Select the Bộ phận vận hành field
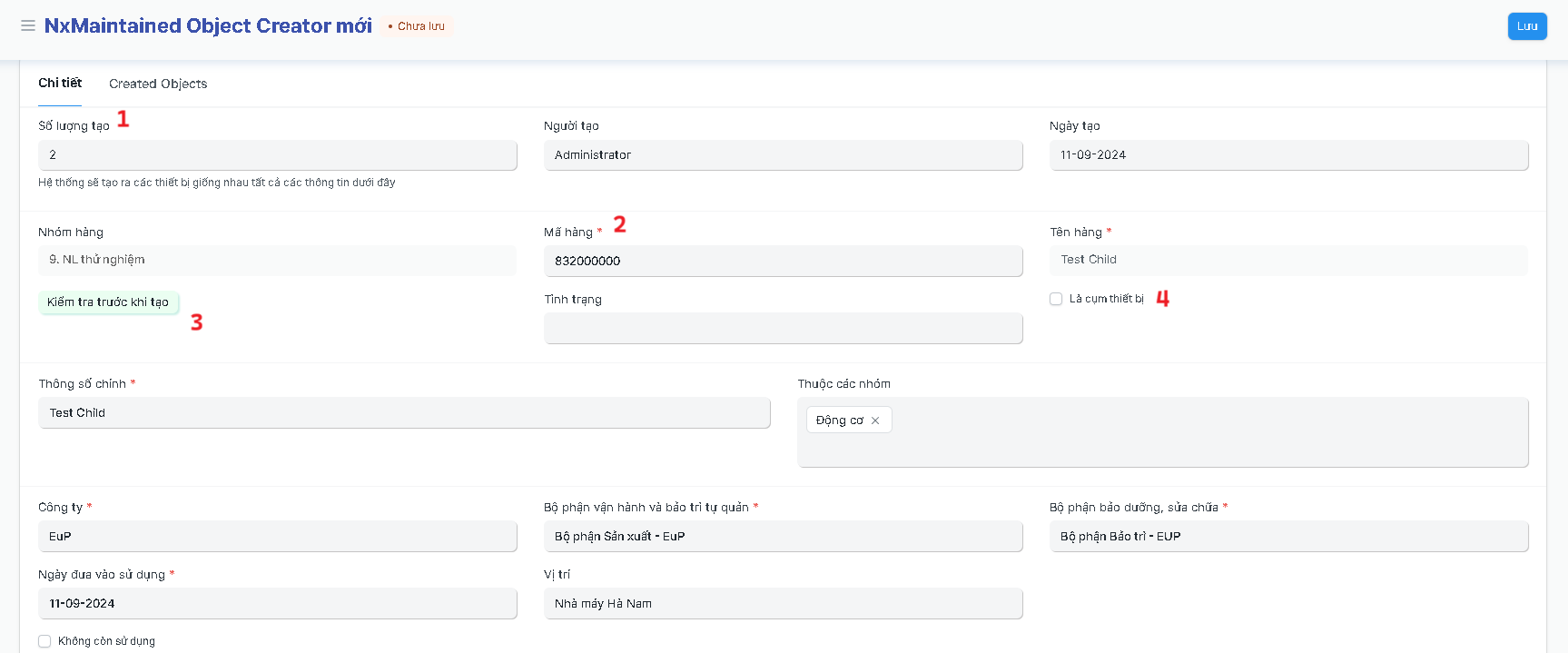 point(783,536)
